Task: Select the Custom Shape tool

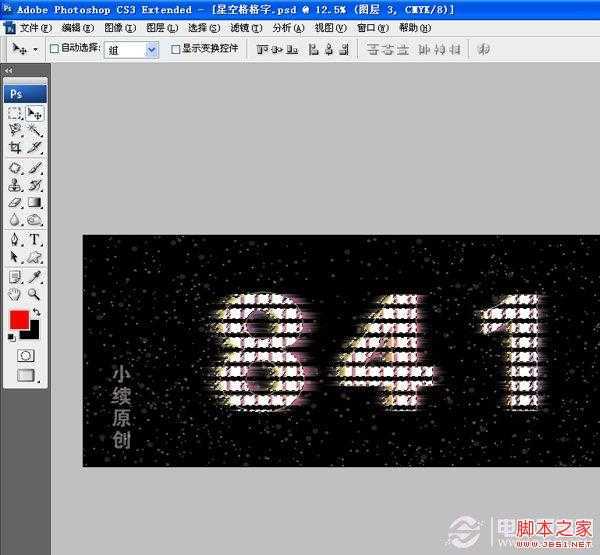Action: [x=35, y=257]
